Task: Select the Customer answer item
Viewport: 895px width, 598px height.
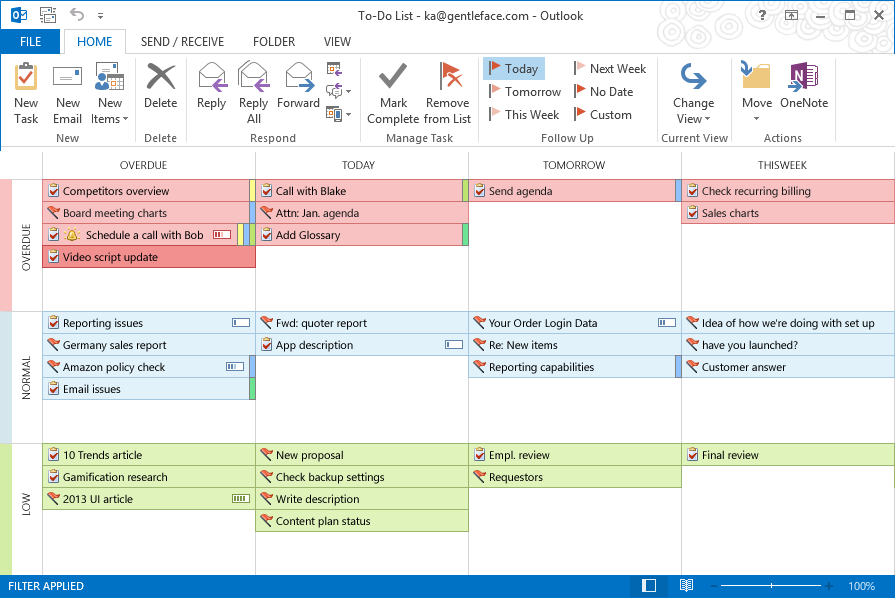Action: pos(788,367)
